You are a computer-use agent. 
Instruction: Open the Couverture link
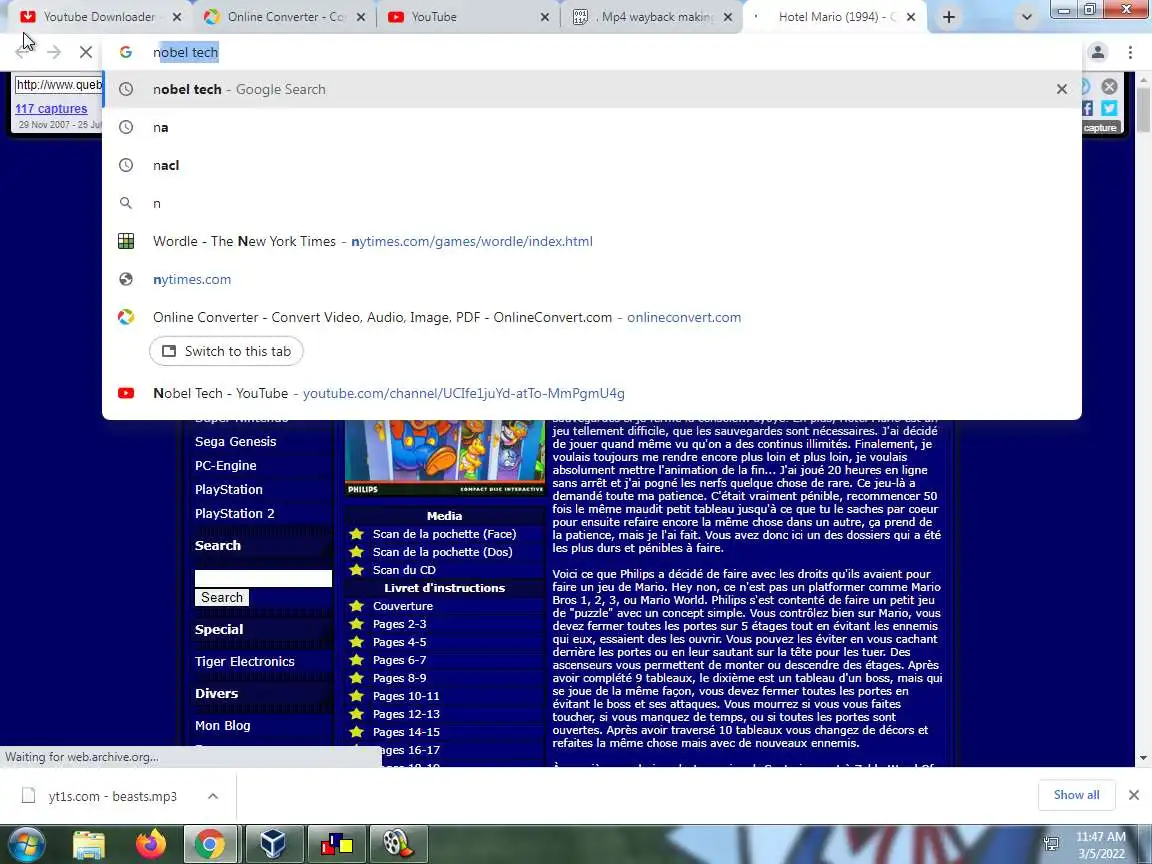pyautogui.click(x=403, y=606)
